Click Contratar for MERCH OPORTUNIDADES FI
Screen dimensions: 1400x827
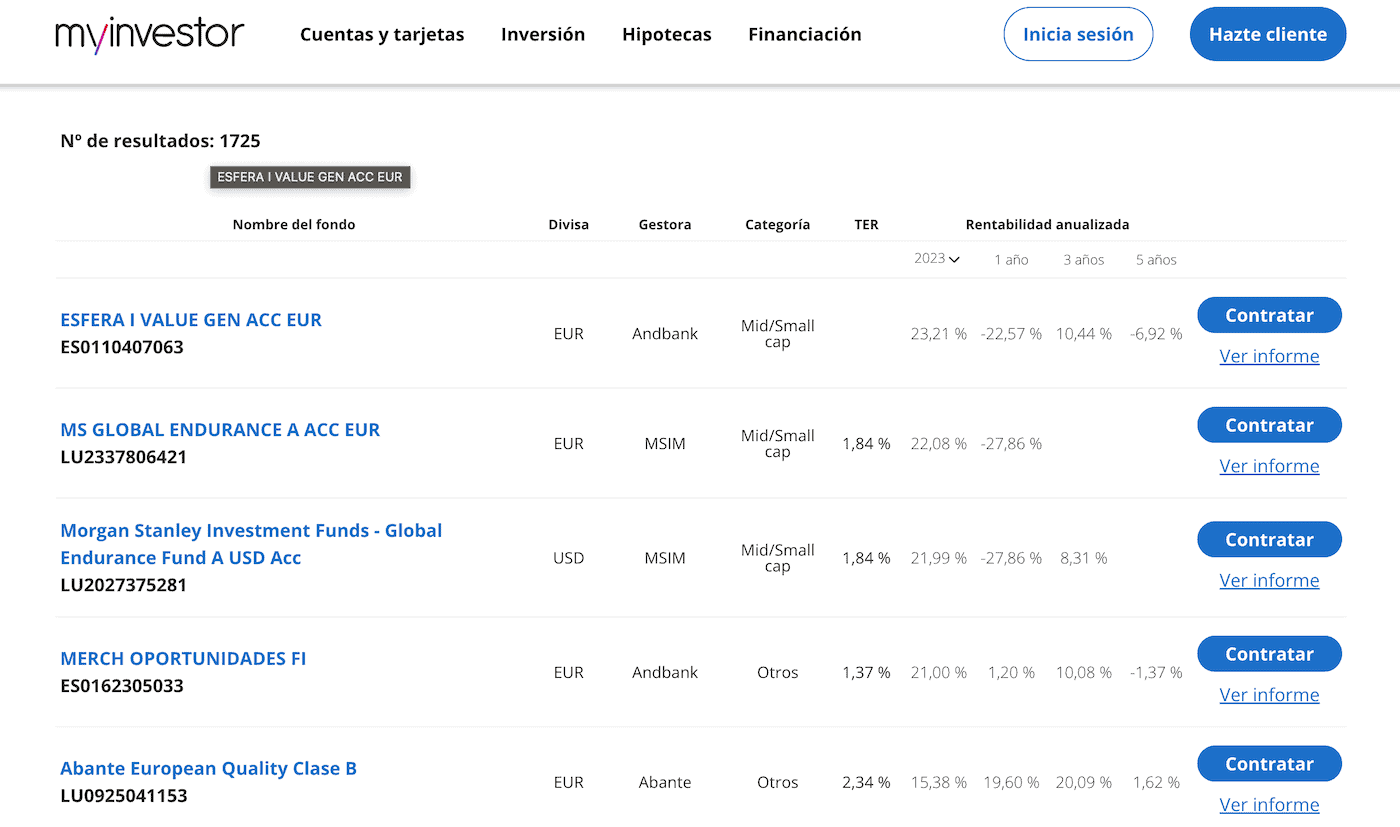pyautogui.click(x=1269, y=654)
